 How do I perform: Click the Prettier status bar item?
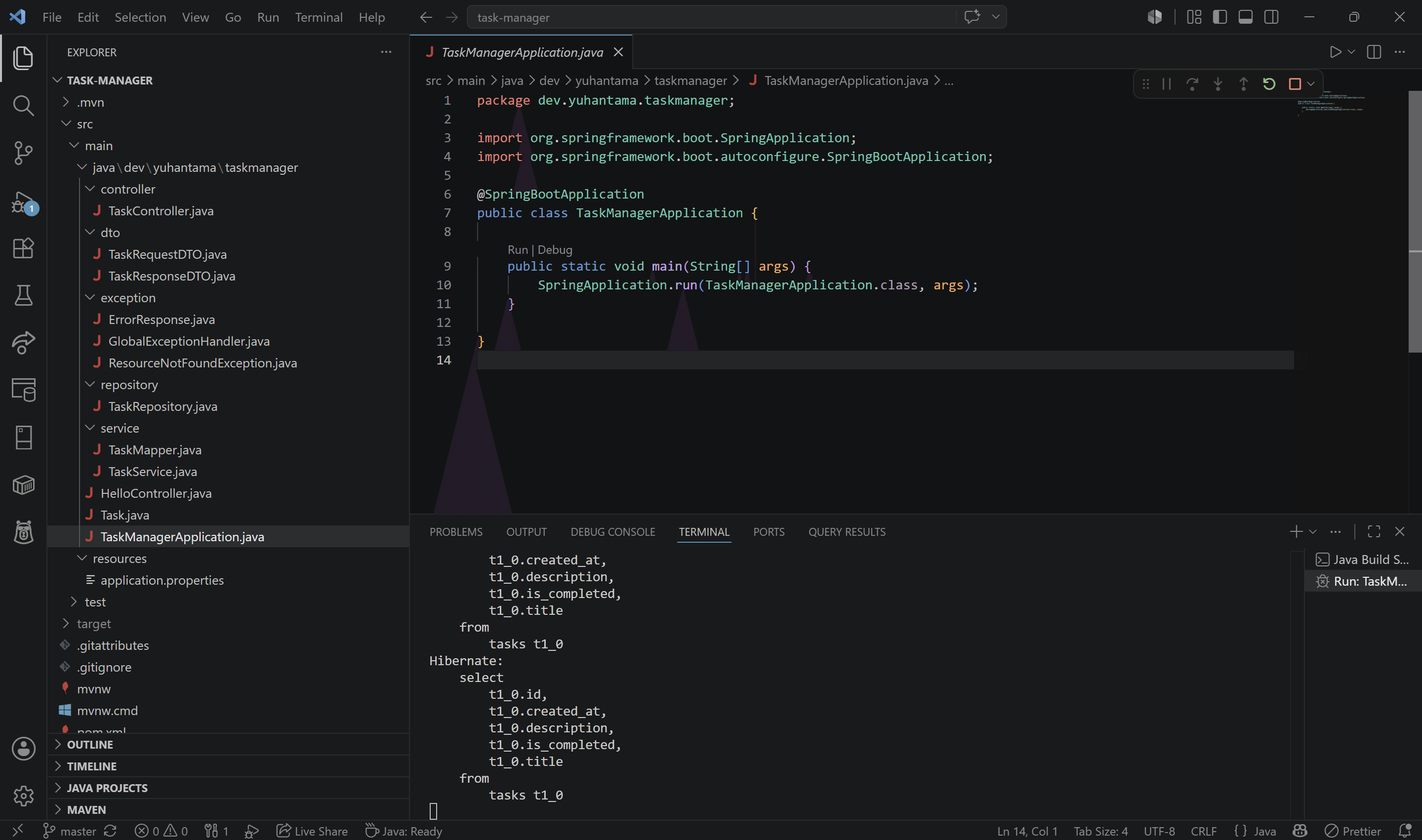point(1353,831)
